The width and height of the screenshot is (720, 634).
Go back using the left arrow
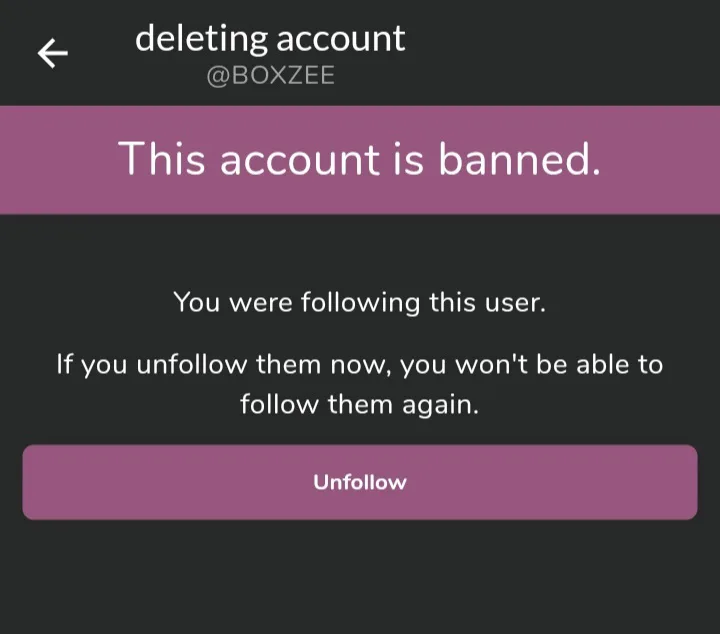point(52,53)
